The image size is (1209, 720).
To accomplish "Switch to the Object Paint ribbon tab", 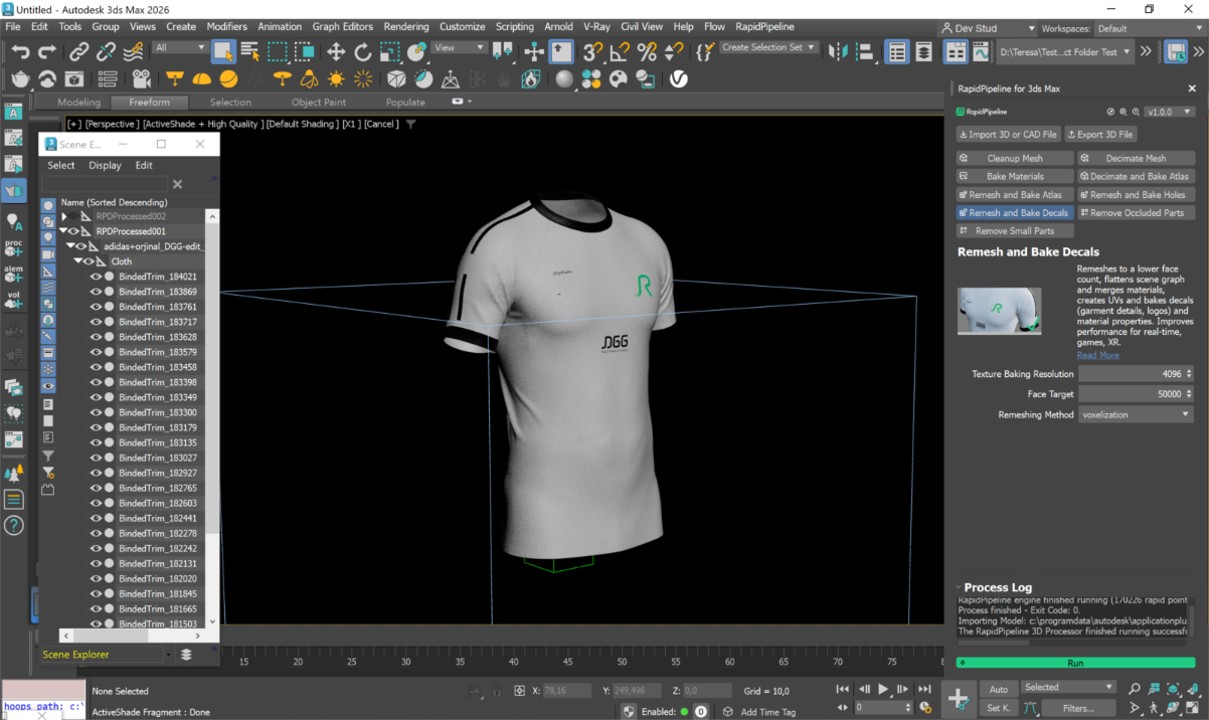I will tap(319, 102).
